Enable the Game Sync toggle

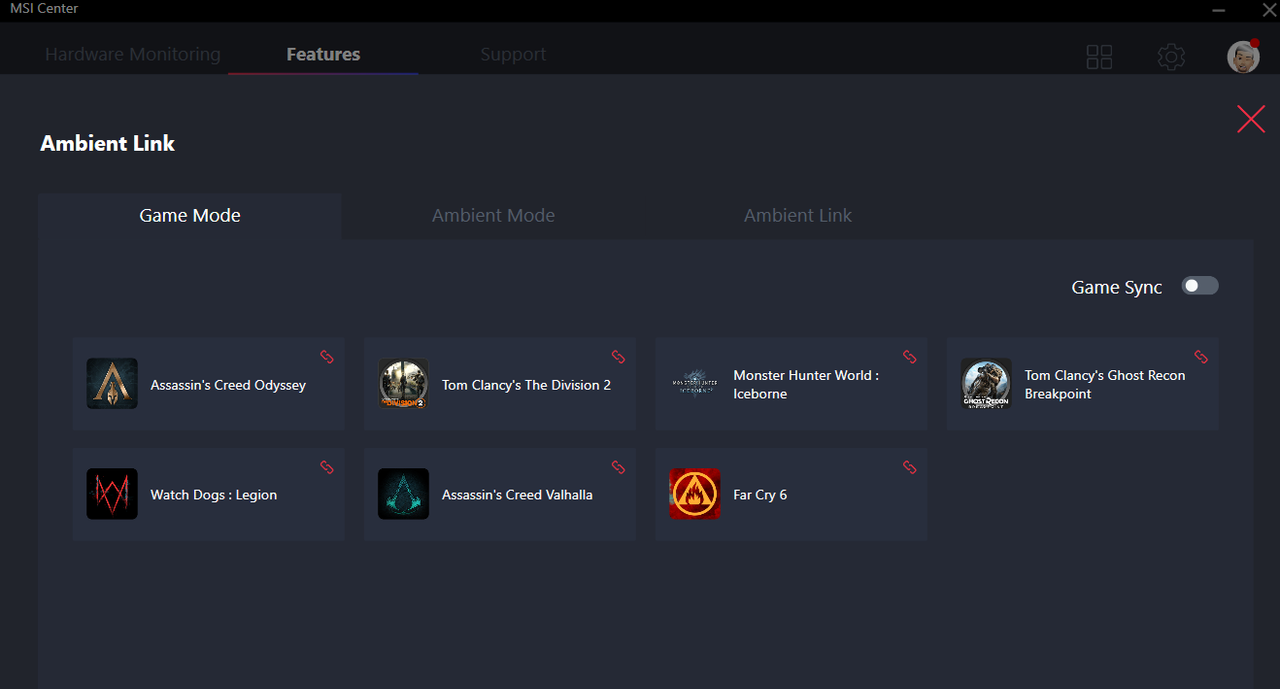pos(1200,286)
